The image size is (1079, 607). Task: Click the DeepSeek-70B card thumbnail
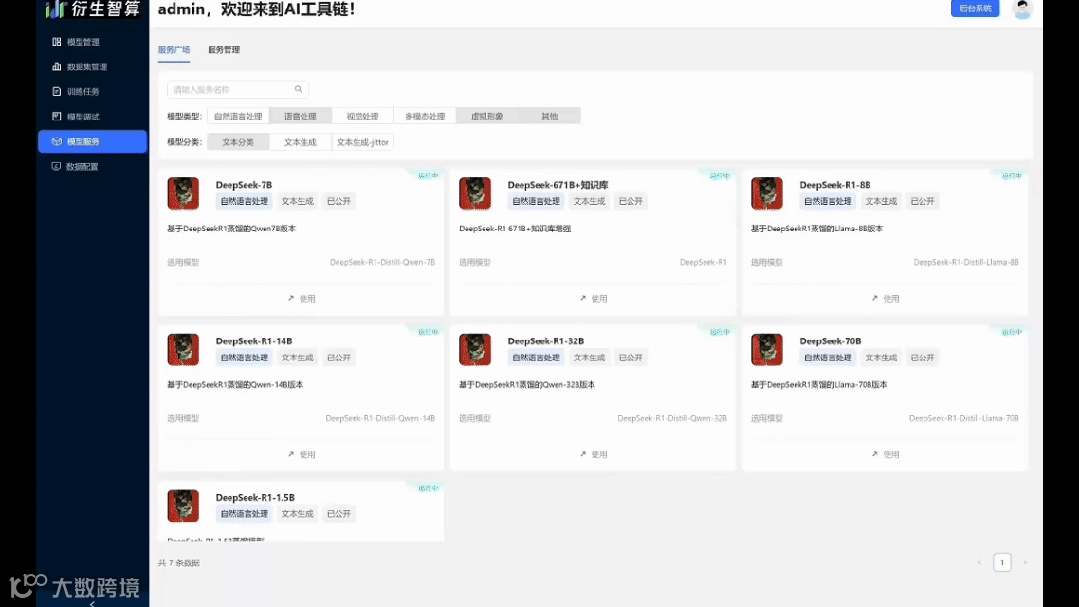click(x=767, y=350)
